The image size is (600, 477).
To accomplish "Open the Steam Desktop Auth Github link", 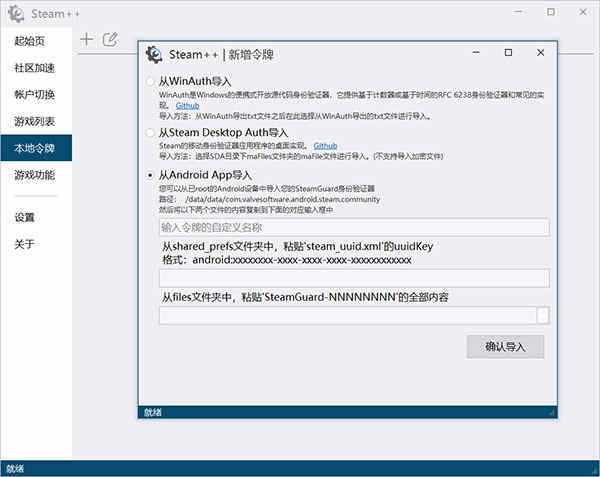I will pyautogui.click(x=325, y=146).
